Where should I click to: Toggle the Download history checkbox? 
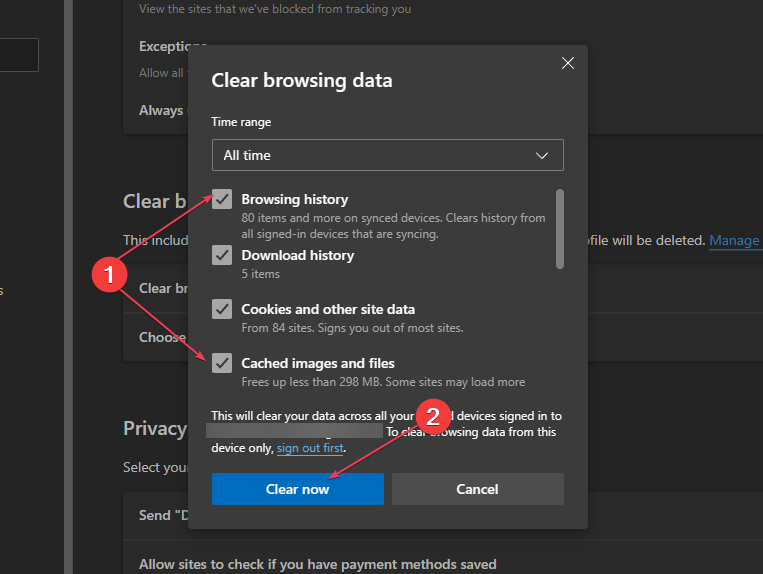pos(222,255)
